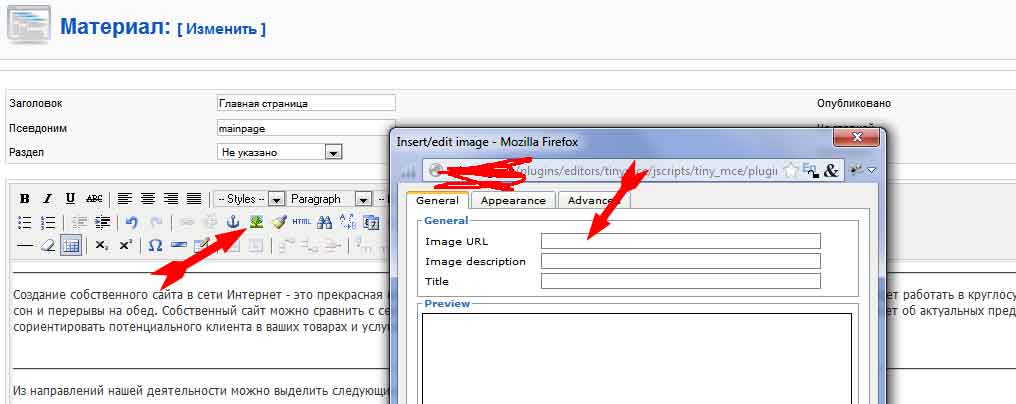Click the image Preview box

[636, 358]
